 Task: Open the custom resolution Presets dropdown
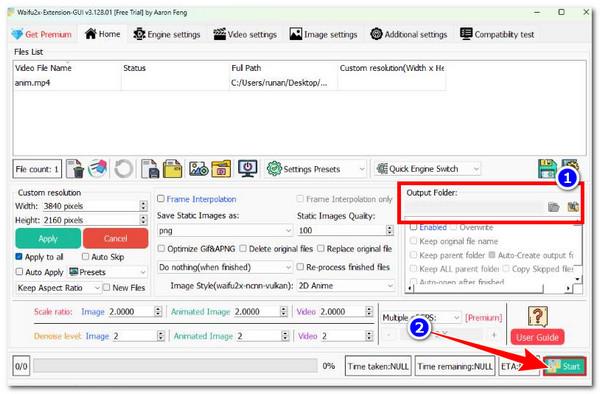pos(108,272)
